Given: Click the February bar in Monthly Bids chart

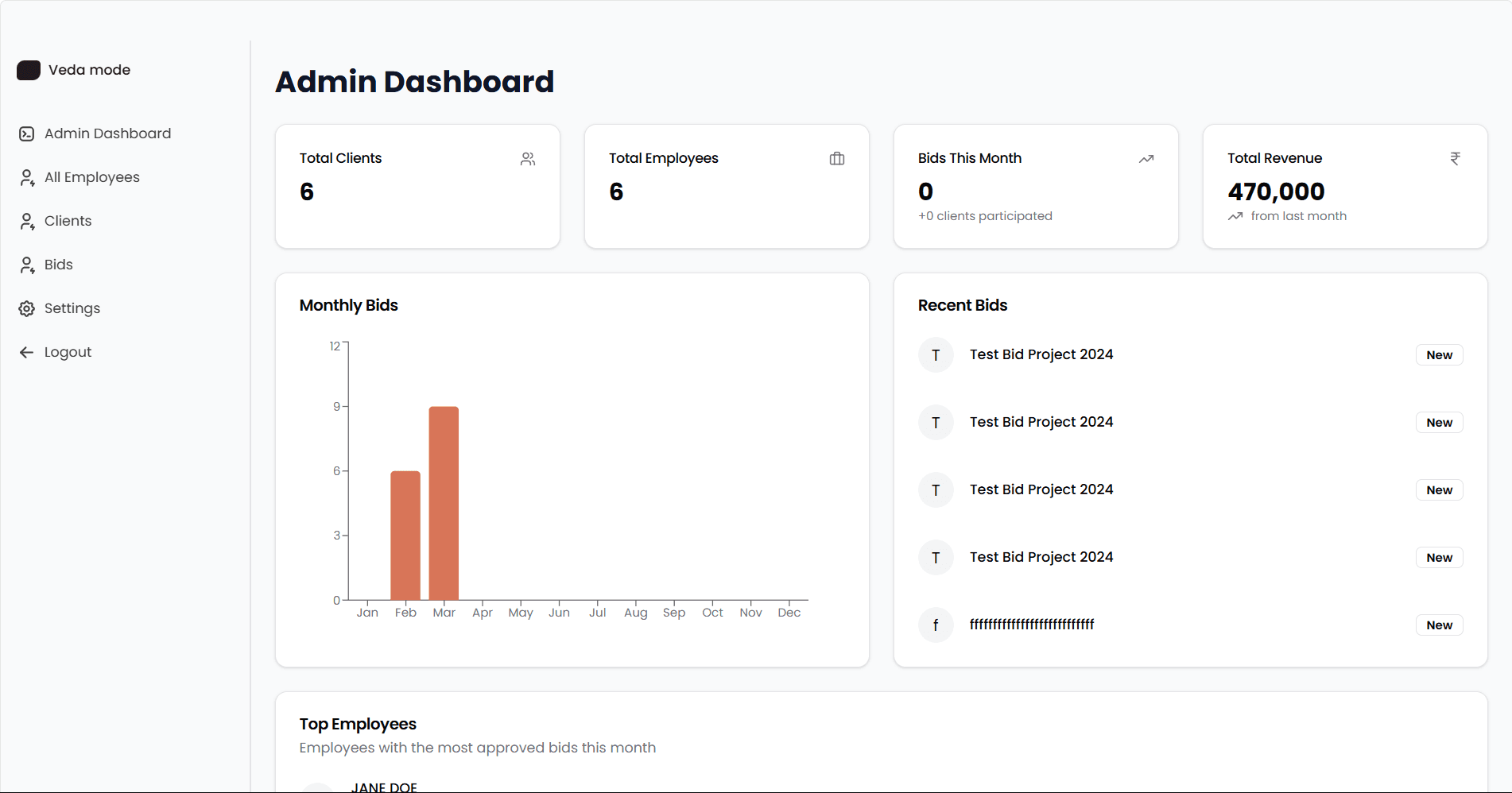Looking at the screenshot, I should coord(405,536).
